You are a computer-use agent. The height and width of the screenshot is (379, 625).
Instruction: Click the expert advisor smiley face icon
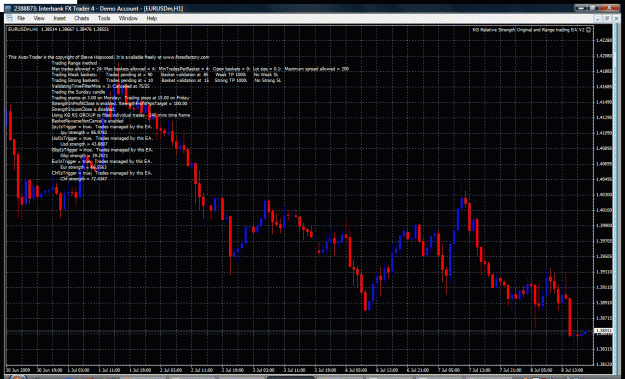(588, 29)
